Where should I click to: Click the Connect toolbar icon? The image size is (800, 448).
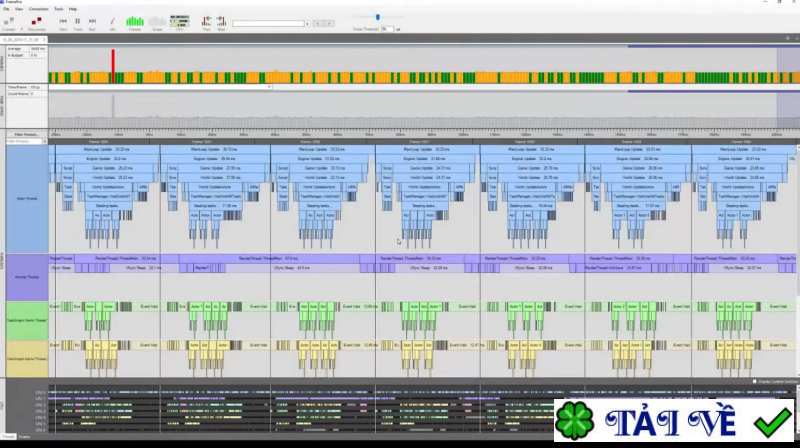(9, 21)
